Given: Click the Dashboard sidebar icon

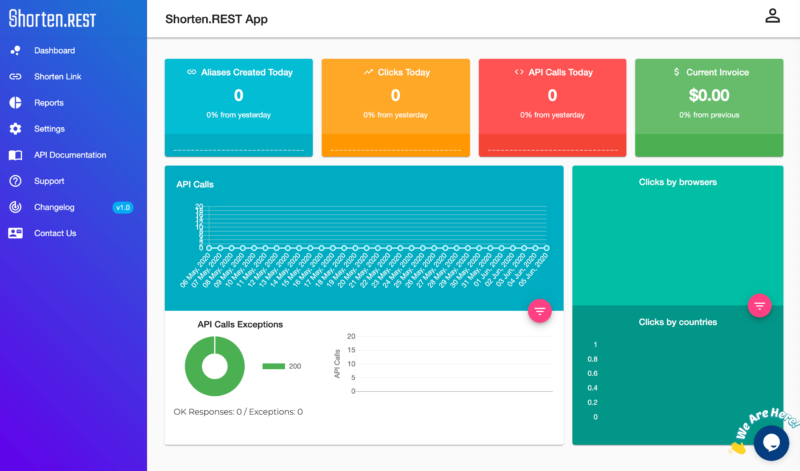Looking at the screenshot, I should pyautogui.click(x=15, y=51).
